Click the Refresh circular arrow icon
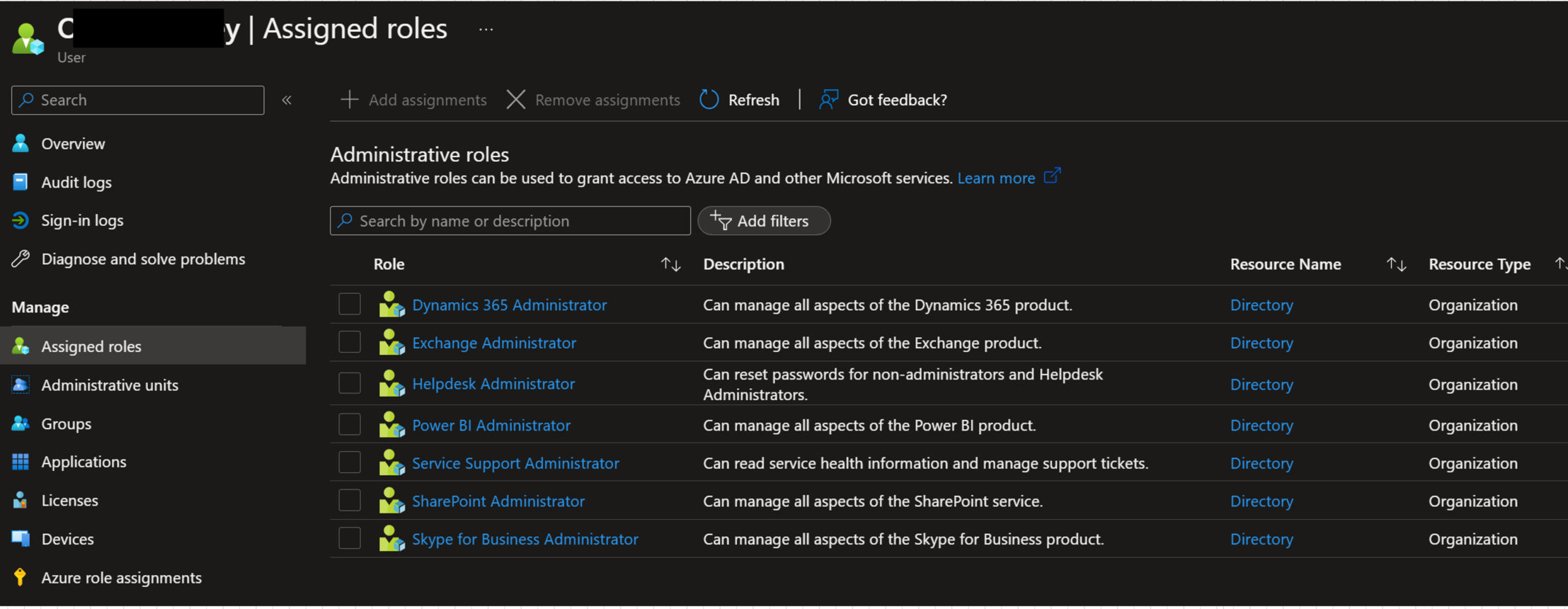The image size is (1568, 609). (x=709, y=100)
